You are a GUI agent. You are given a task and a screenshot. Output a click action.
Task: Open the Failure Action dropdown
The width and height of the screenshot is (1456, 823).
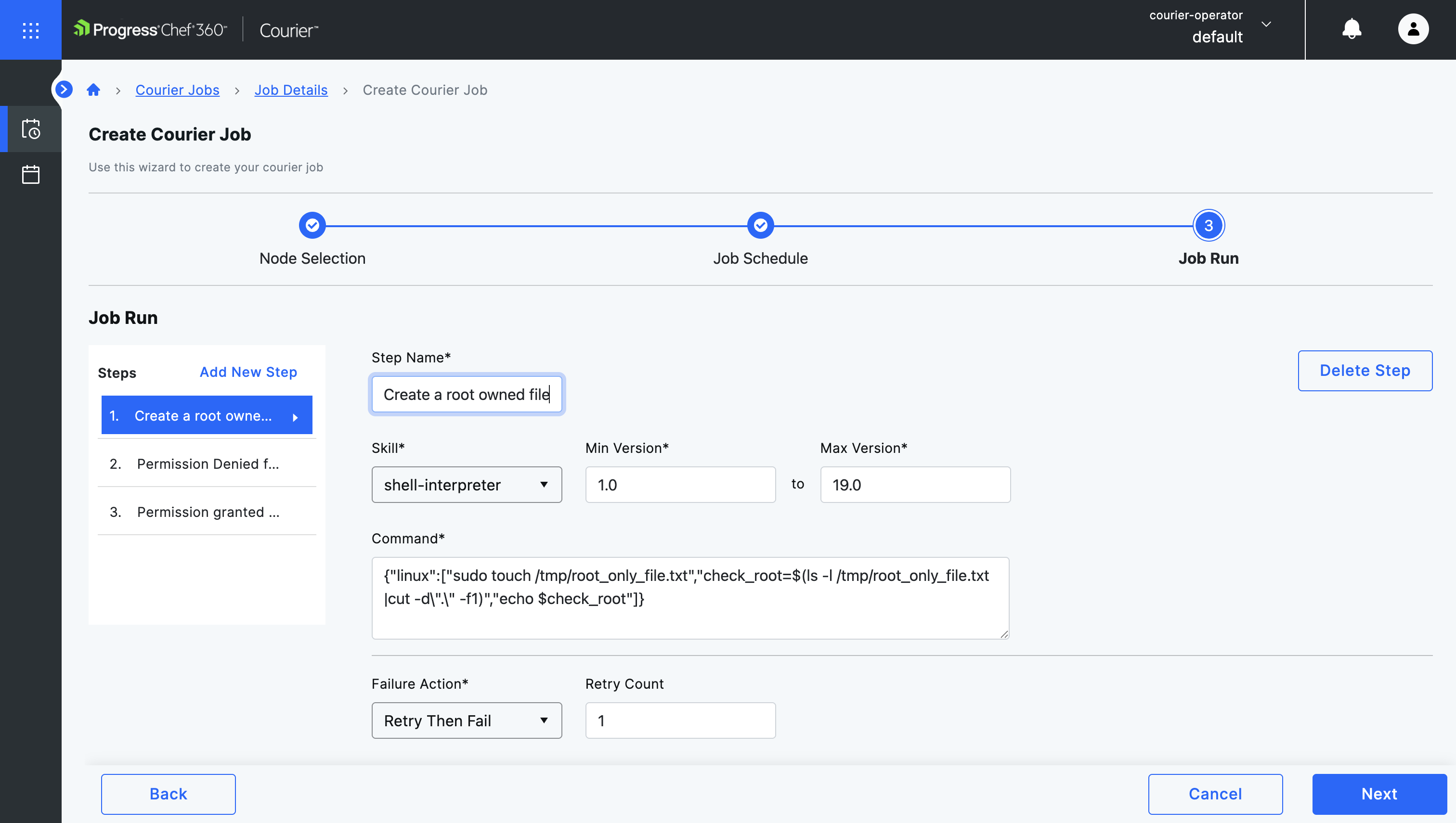(467, 720)
